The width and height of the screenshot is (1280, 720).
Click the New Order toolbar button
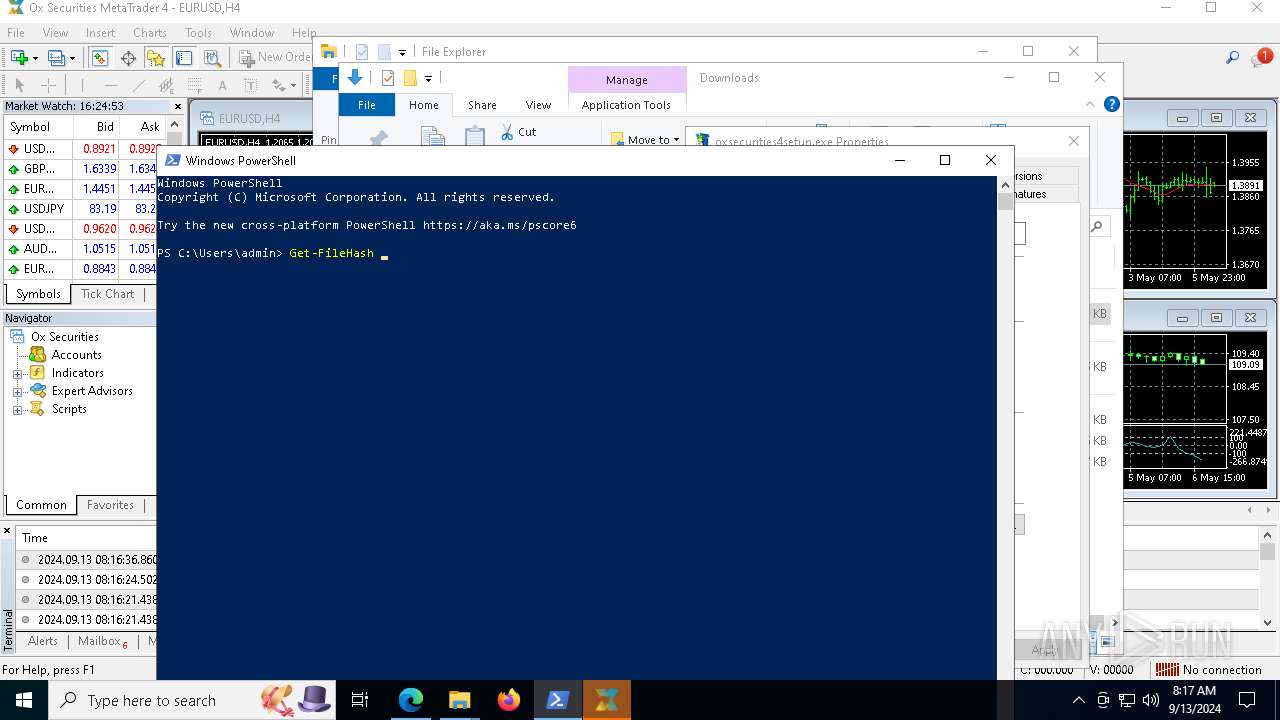click(x=275, y=58)
